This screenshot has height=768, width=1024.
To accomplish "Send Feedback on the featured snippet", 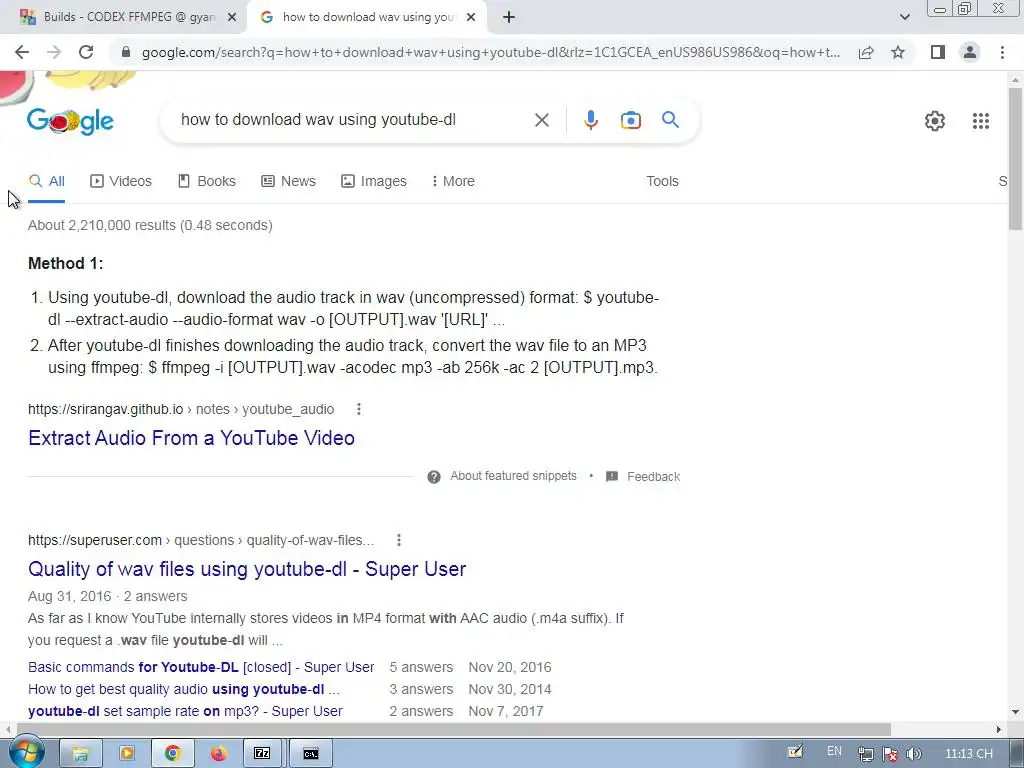I will (x=653, y=477).
